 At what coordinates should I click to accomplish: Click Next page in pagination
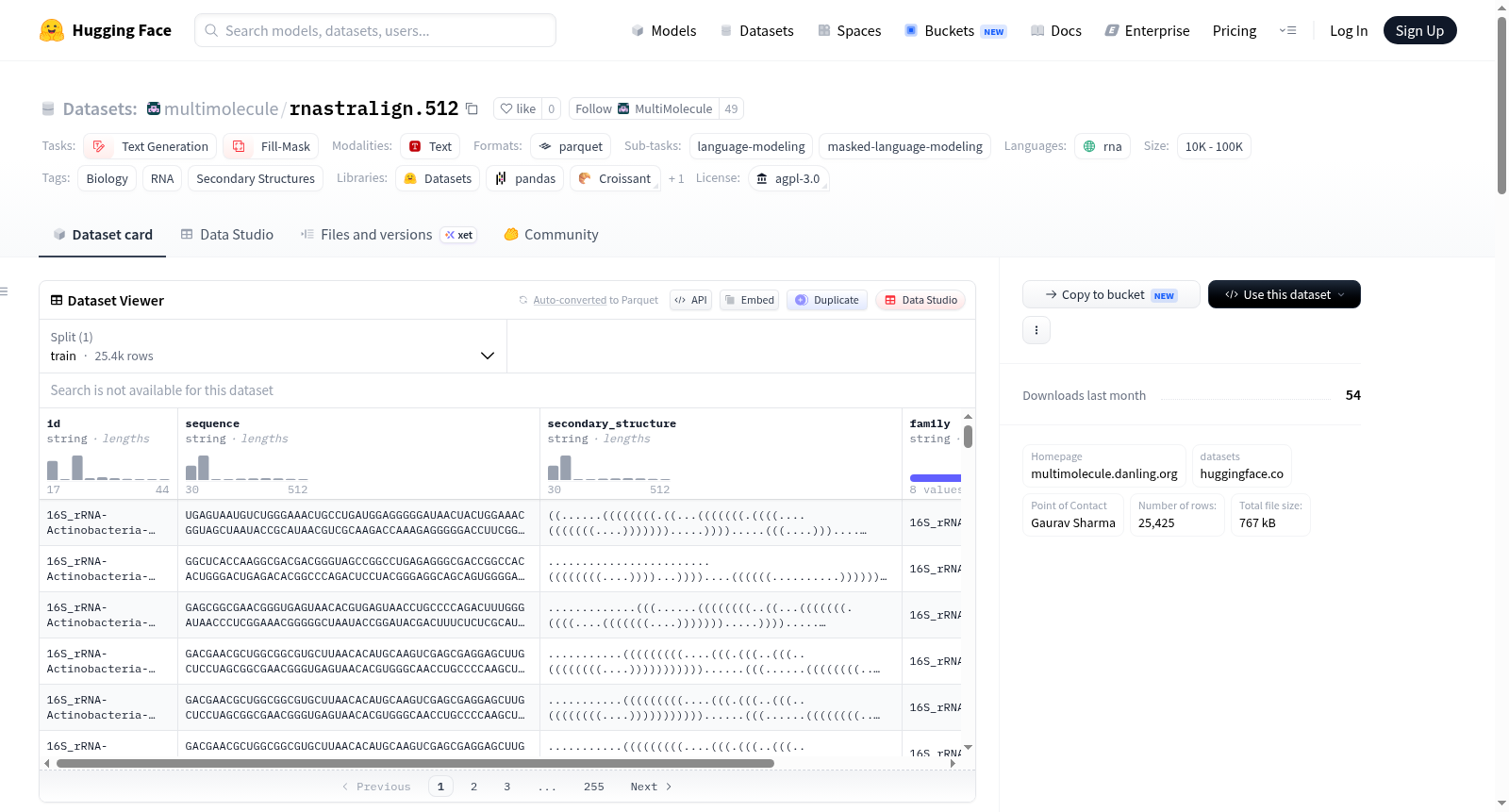coord(651,787)
